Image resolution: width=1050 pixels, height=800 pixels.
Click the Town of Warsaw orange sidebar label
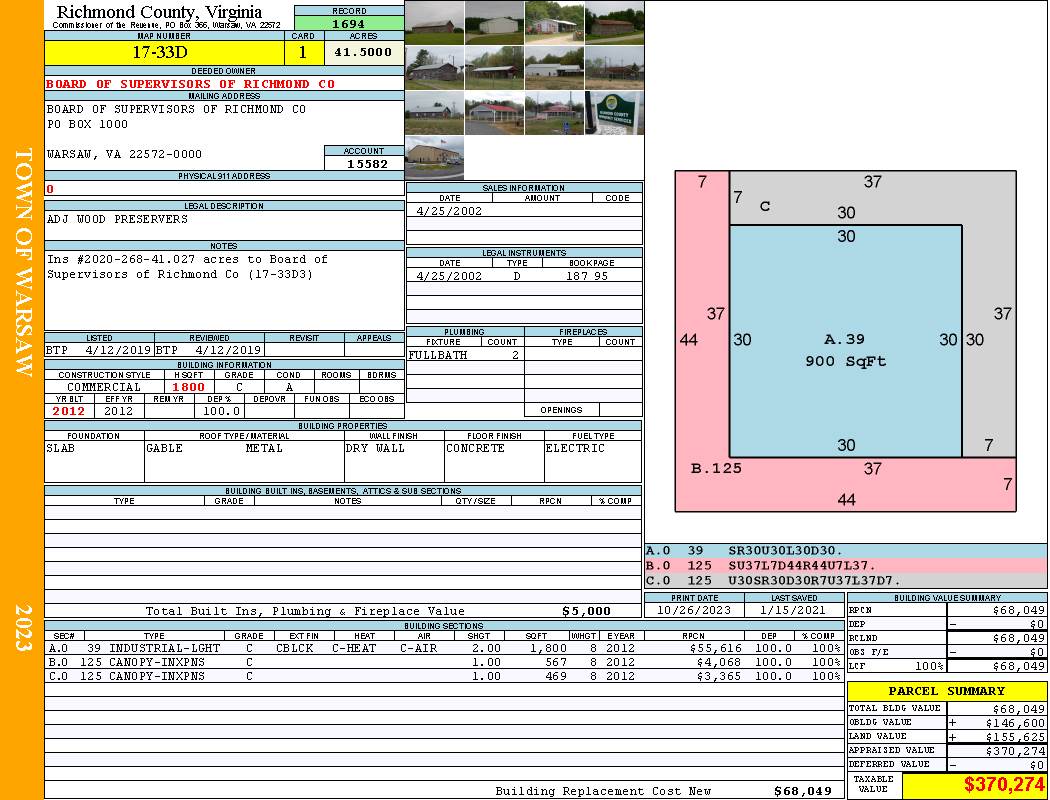23,262
